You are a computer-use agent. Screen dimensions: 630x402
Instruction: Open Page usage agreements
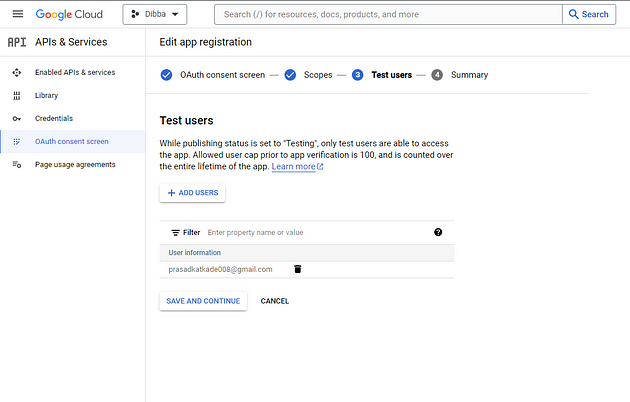click(x=75, y=165)
